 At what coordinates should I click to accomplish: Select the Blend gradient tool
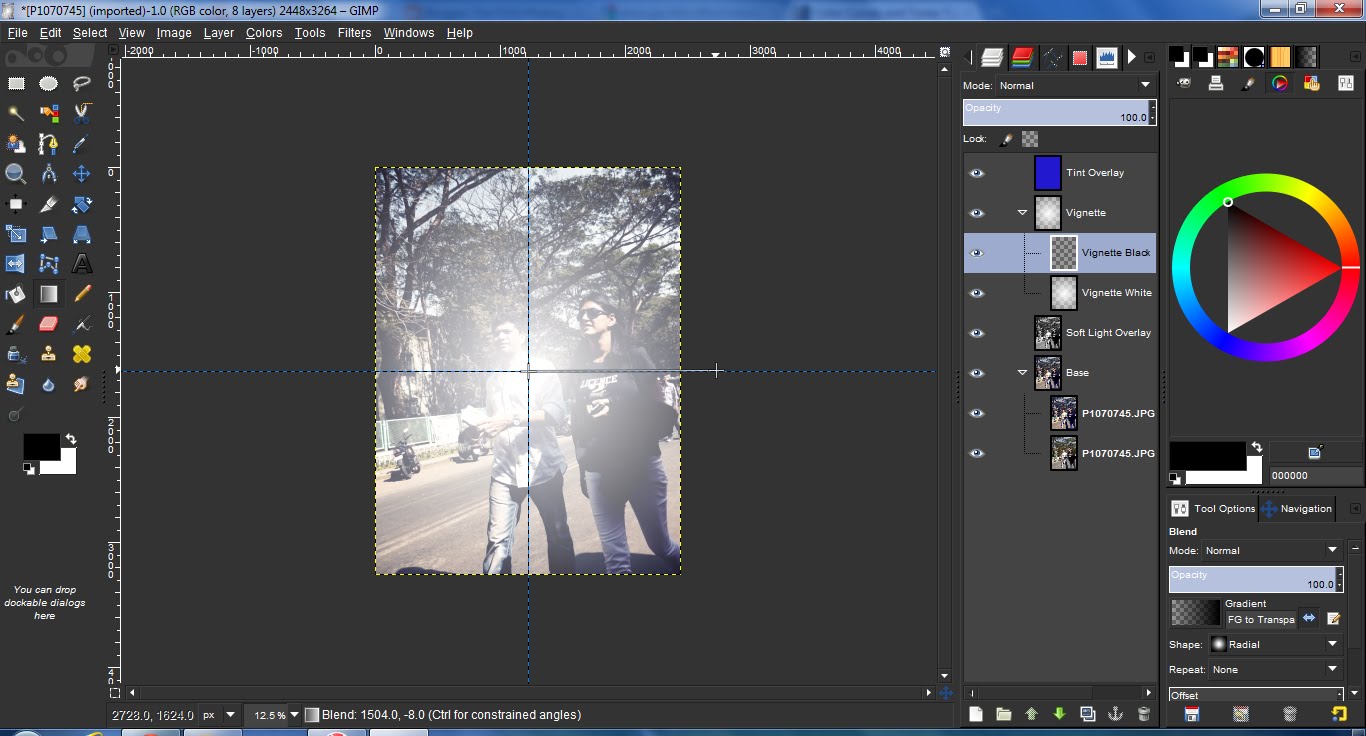(x=49, y=293)
